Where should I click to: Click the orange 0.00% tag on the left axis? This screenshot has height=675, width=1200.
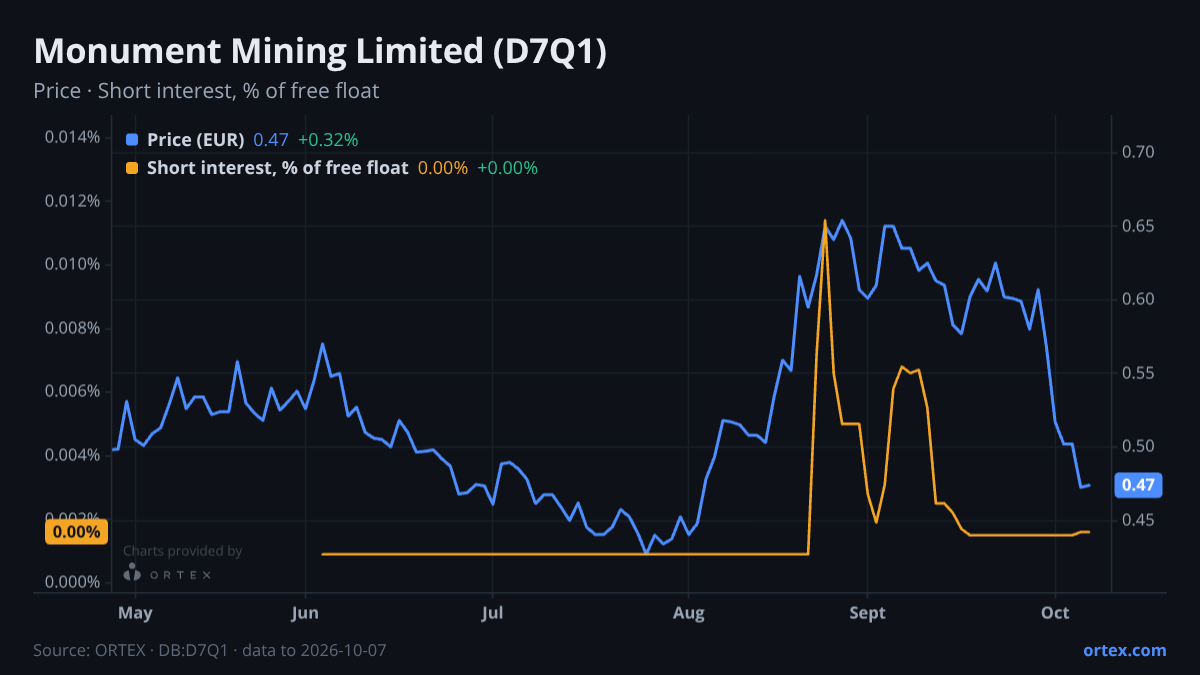(x=75, y=532)
